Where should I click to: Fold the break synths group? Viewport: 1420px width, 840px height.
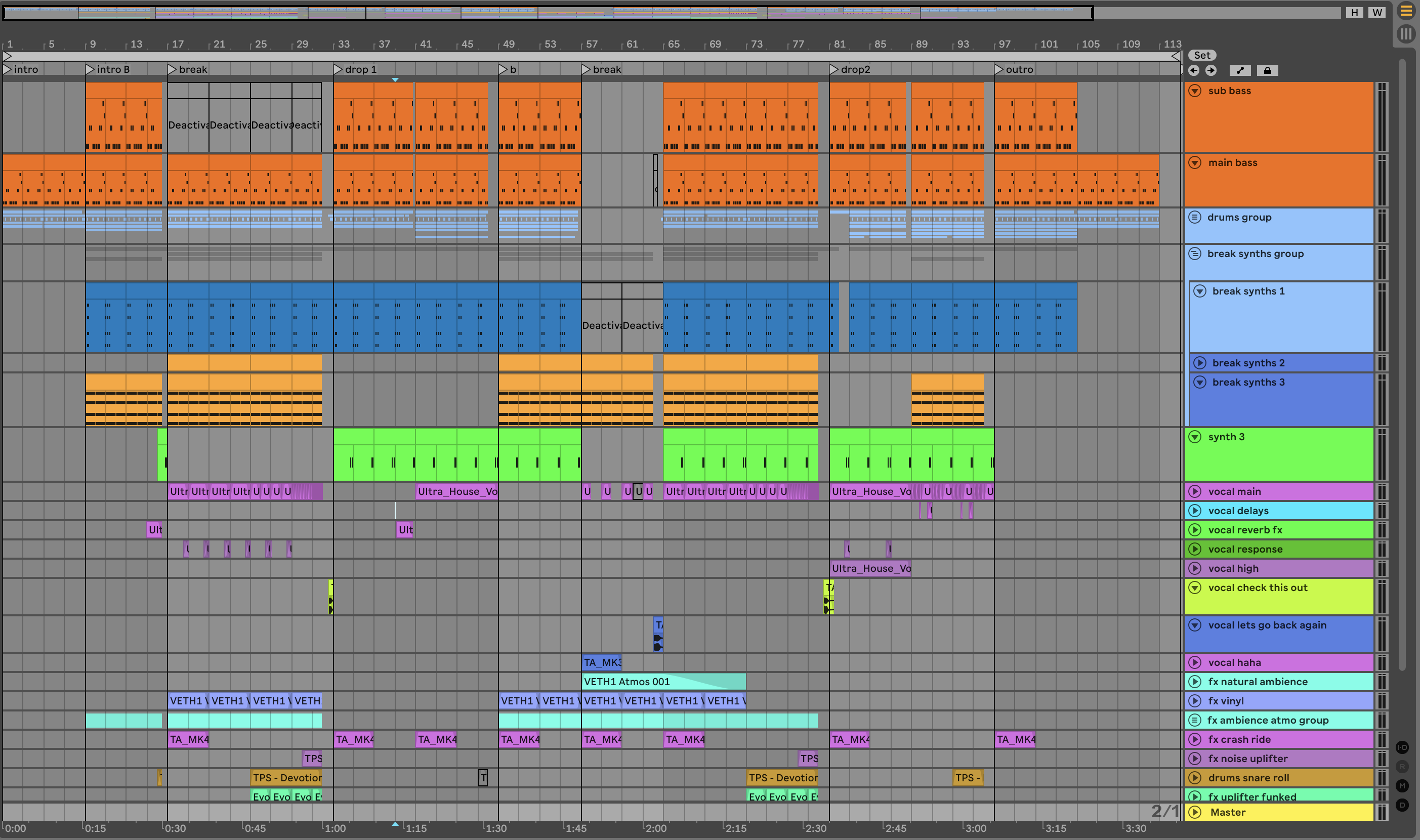point(1195,254)
